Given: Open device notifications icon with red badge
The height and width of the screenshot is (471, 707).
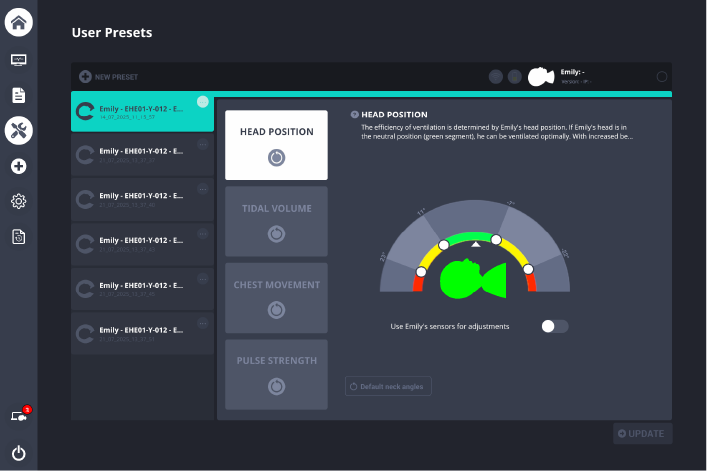Looking at the screenshot, I should point(18,416).
